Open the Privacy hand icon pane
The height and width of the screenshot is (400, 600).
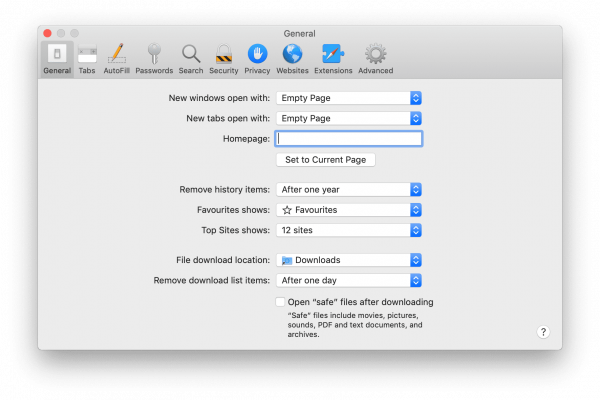(x=257, y=59)
